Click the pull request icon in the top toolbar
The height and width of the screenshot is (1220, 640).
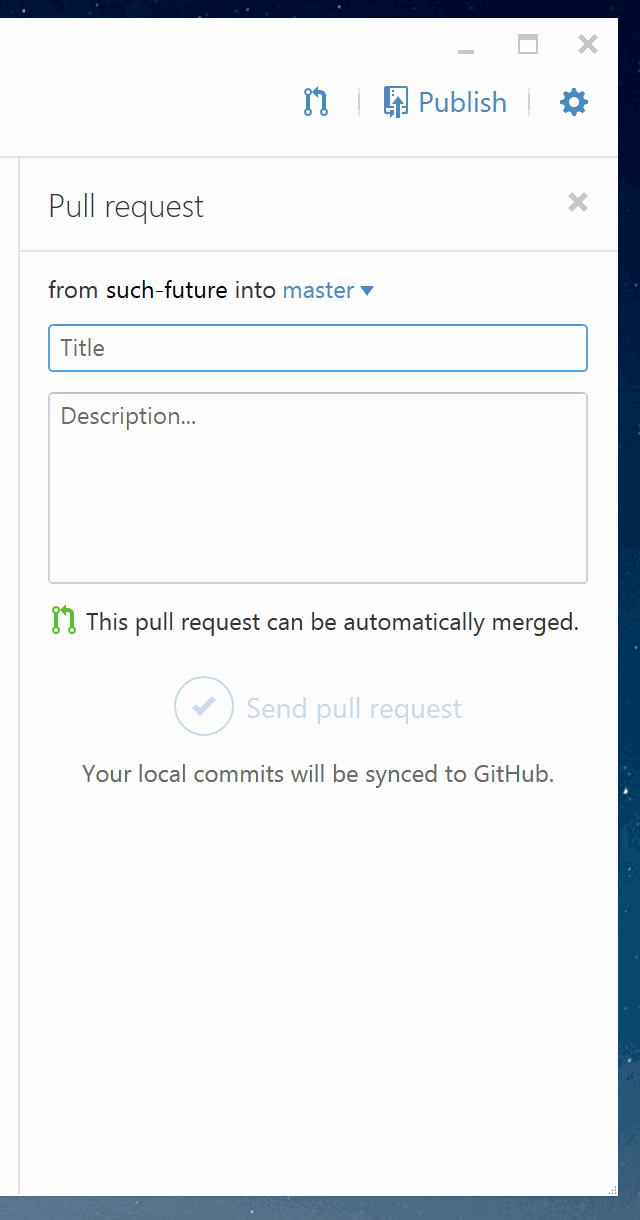point(316,102)
